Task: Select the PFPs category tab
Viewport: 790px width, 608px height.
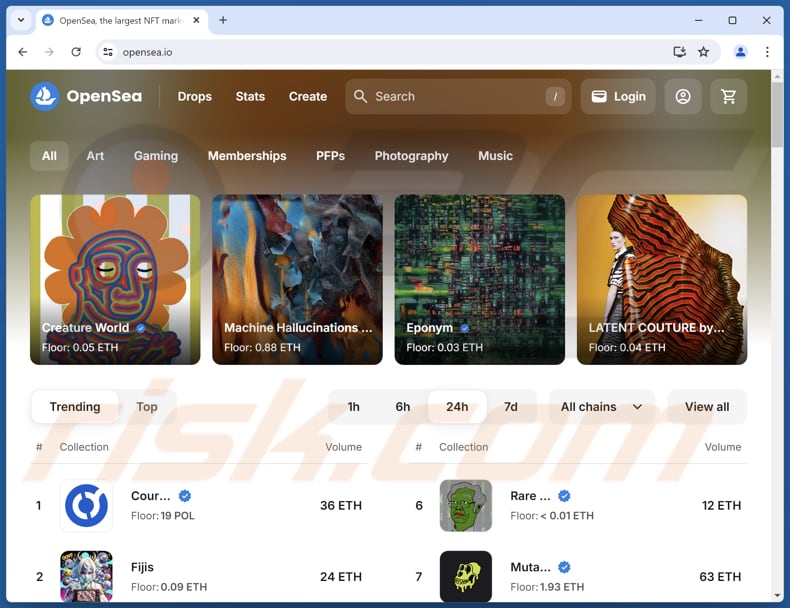Action: point(330,156)
